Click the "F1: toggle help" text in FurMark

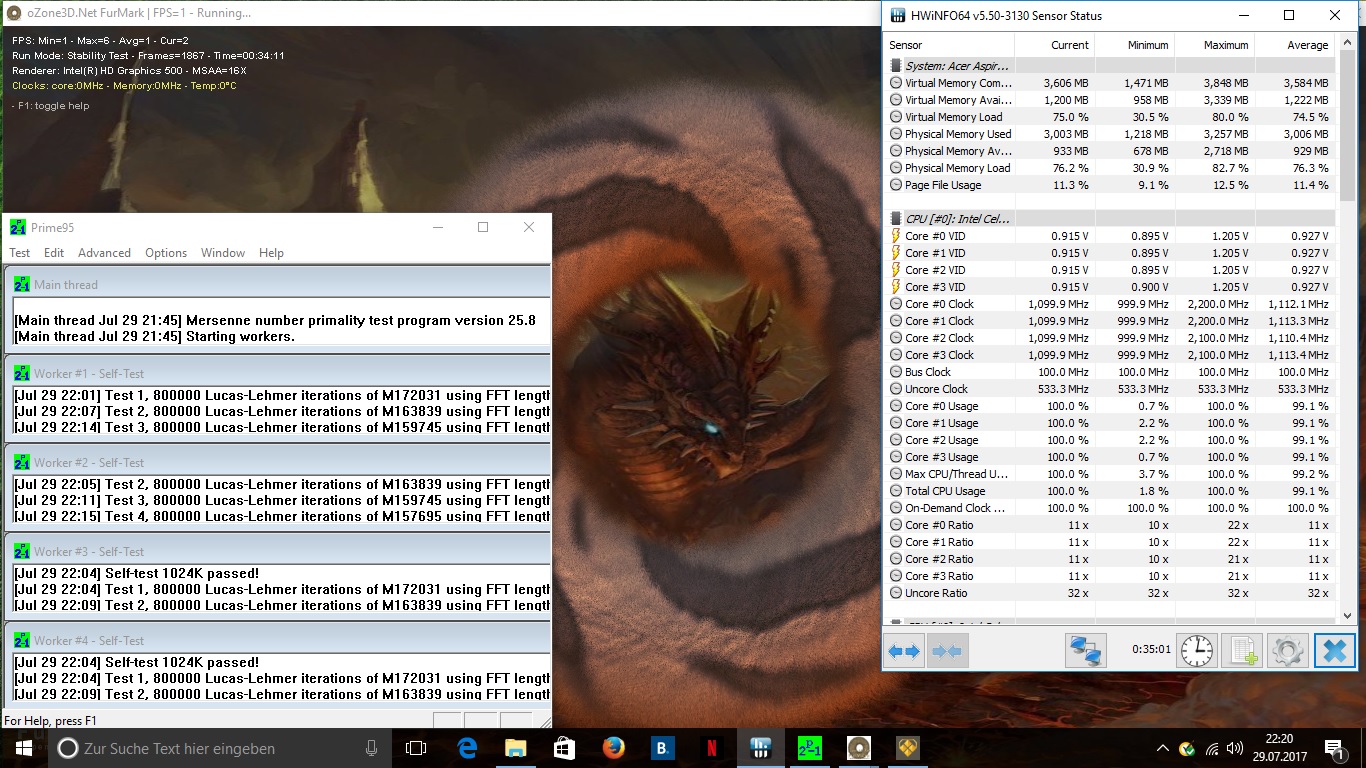tap(50, 106)
